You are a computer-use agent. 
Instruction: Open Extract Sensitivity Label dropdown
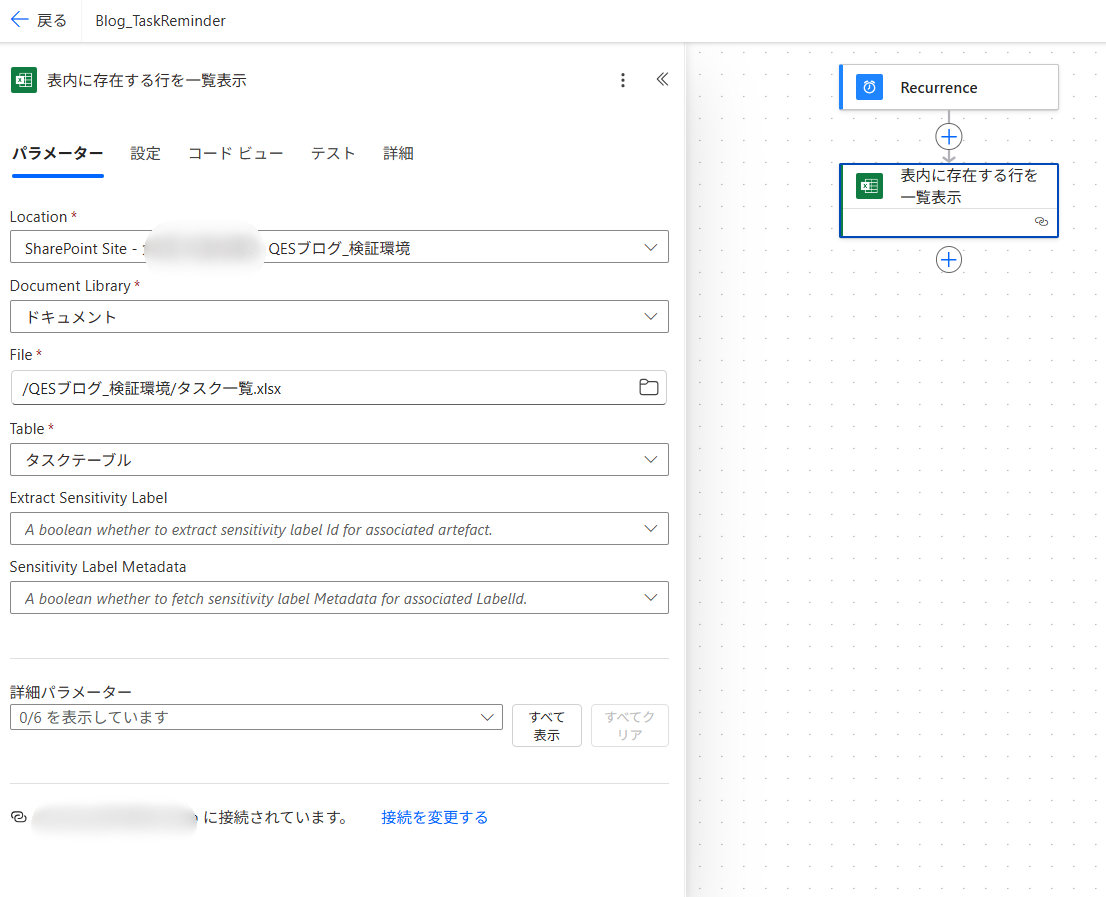[x=651, y=529]
